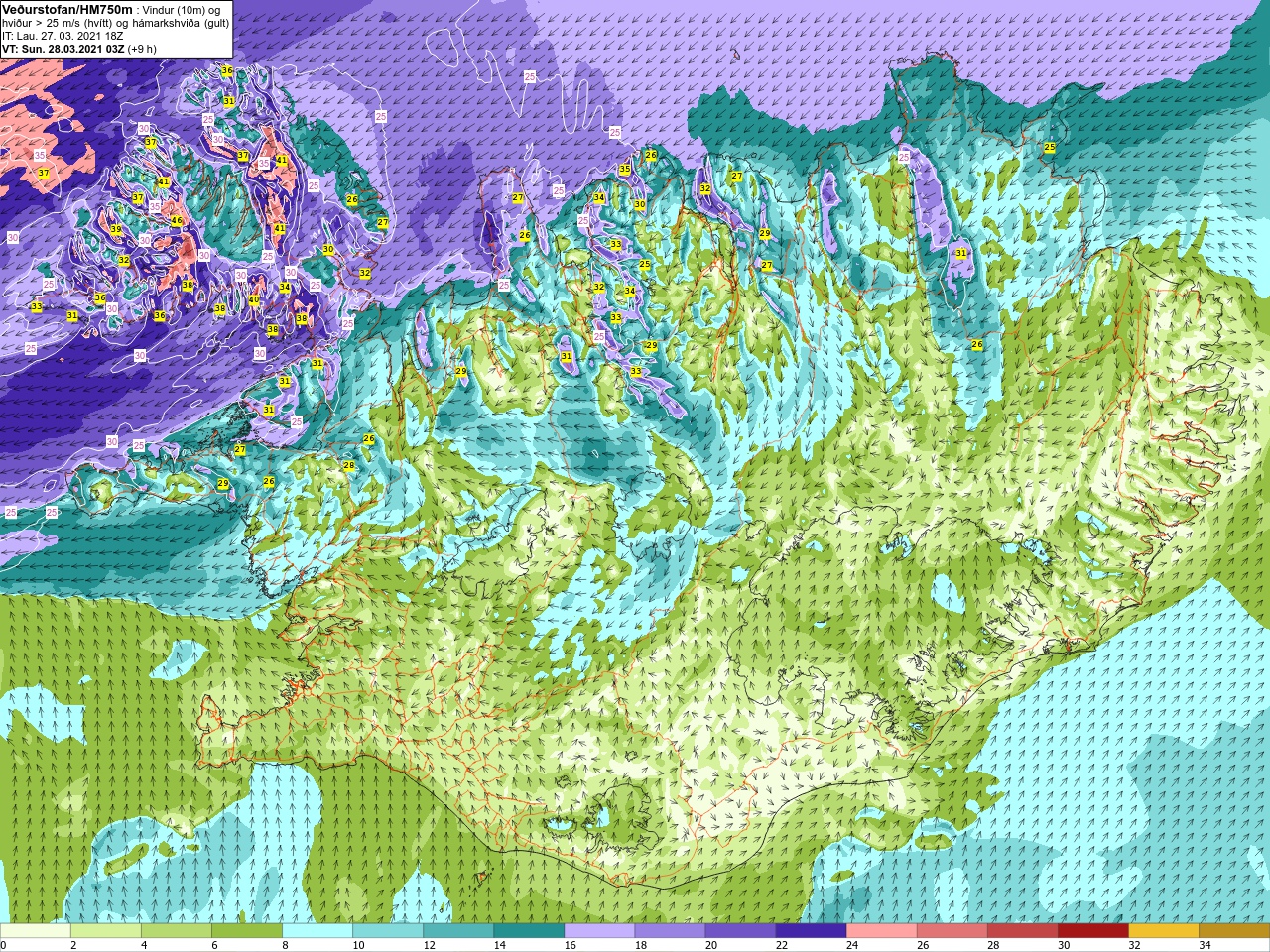The image size is (1270, 952).
Task: Click the legend tick label 8
Action: (285, 945)
